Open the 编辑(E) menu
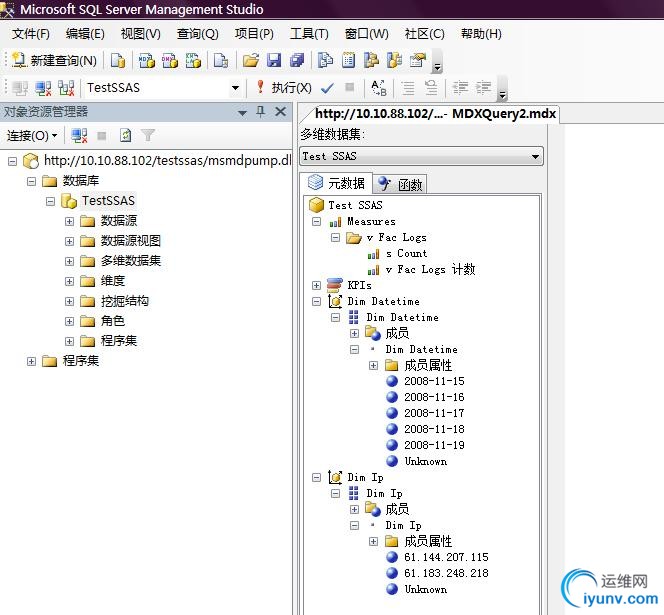The height and width of the screenshot is (615, 664). 85,34
